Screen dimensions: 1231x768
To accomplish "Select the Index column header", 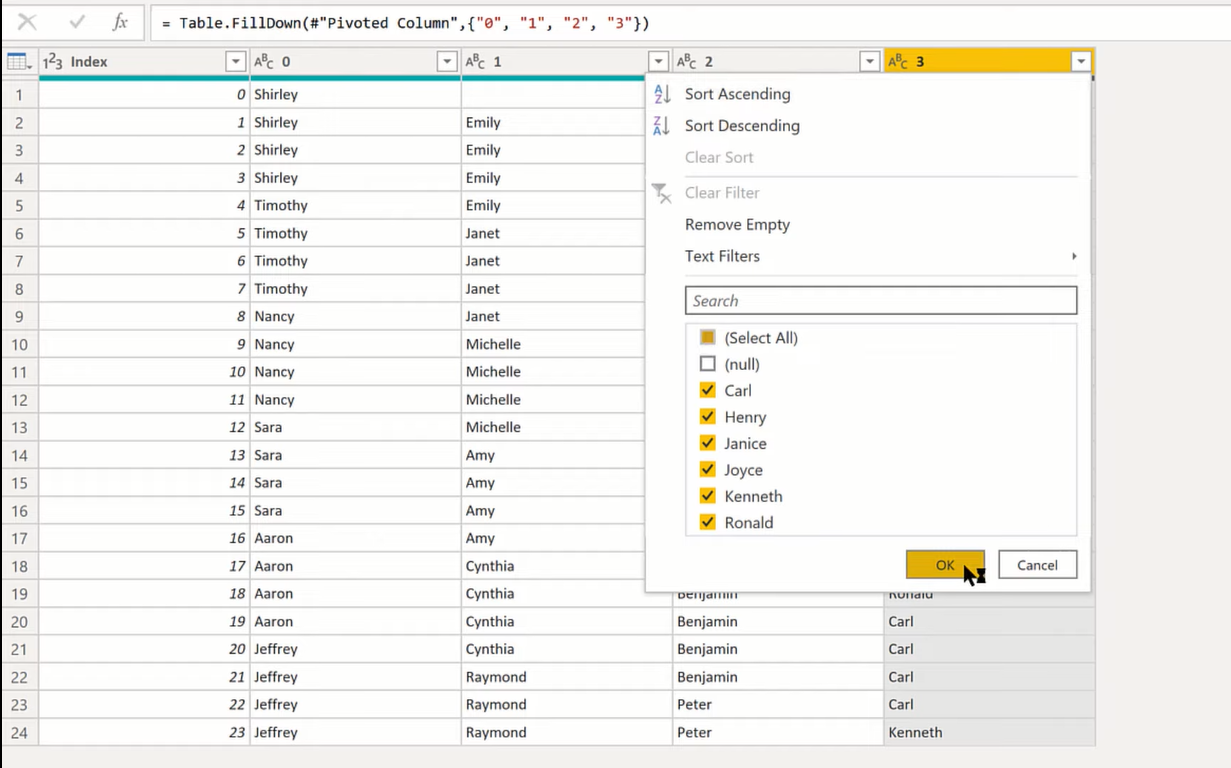I will tap(144, 62).
